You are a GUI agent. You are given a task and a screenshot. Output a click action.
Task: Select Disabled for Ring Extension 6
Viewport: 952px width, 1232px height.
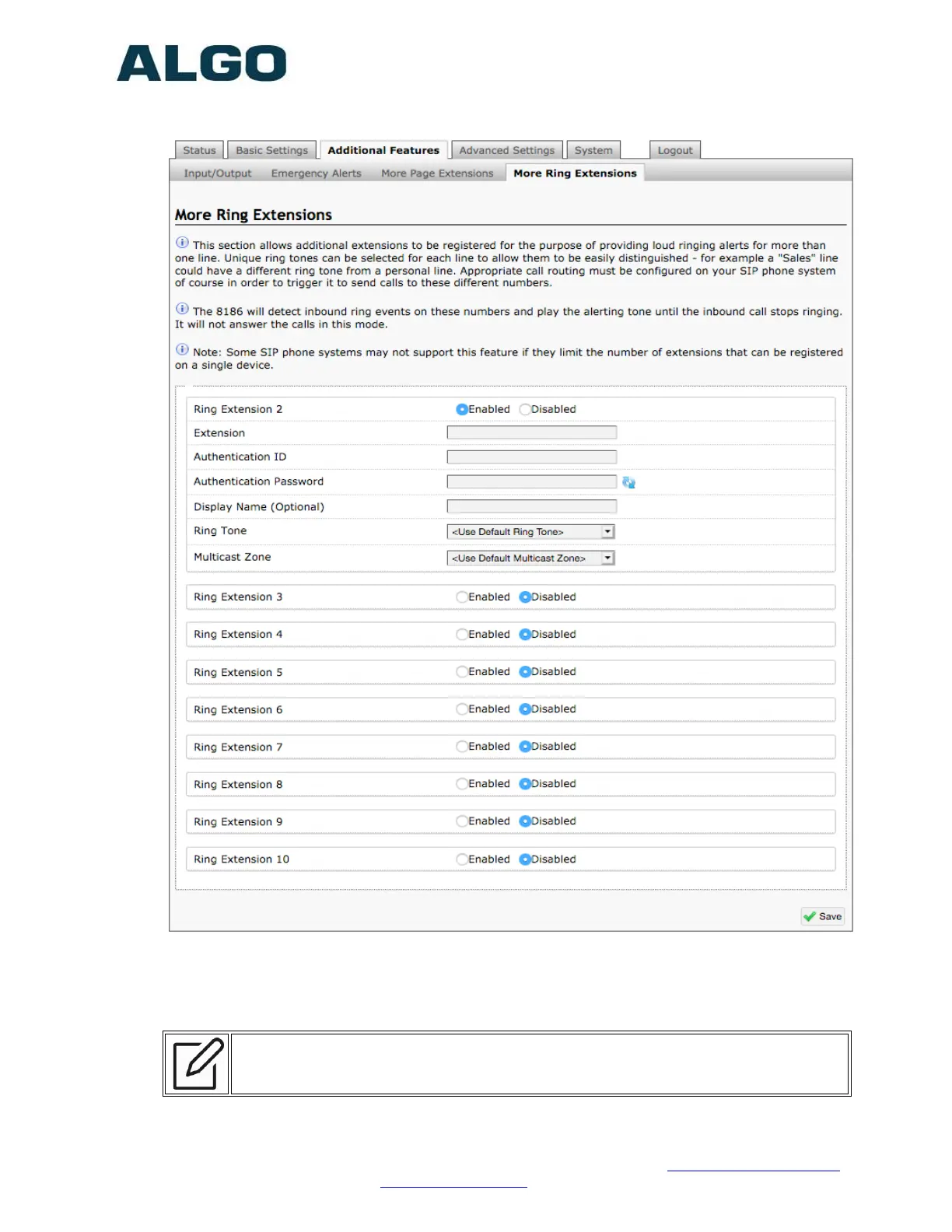[525, 709]
